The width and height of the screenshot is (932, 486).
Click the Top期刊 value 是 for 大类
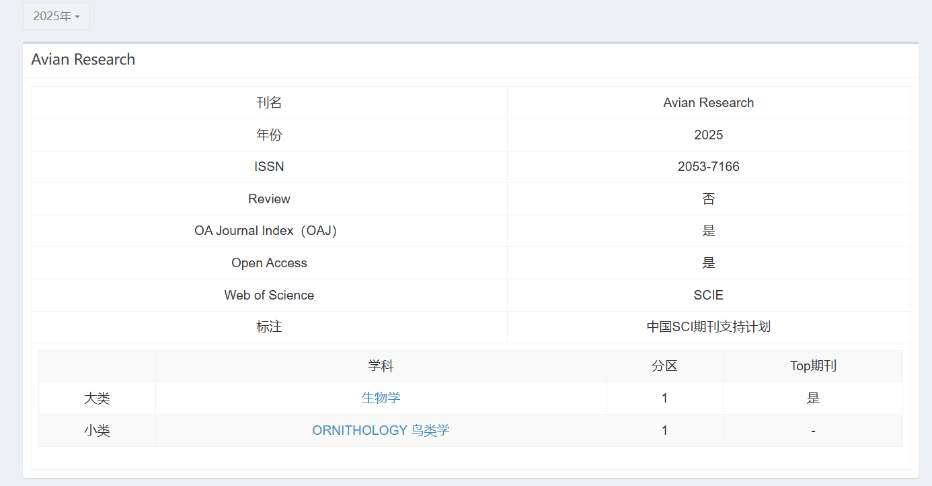(813, 398)
